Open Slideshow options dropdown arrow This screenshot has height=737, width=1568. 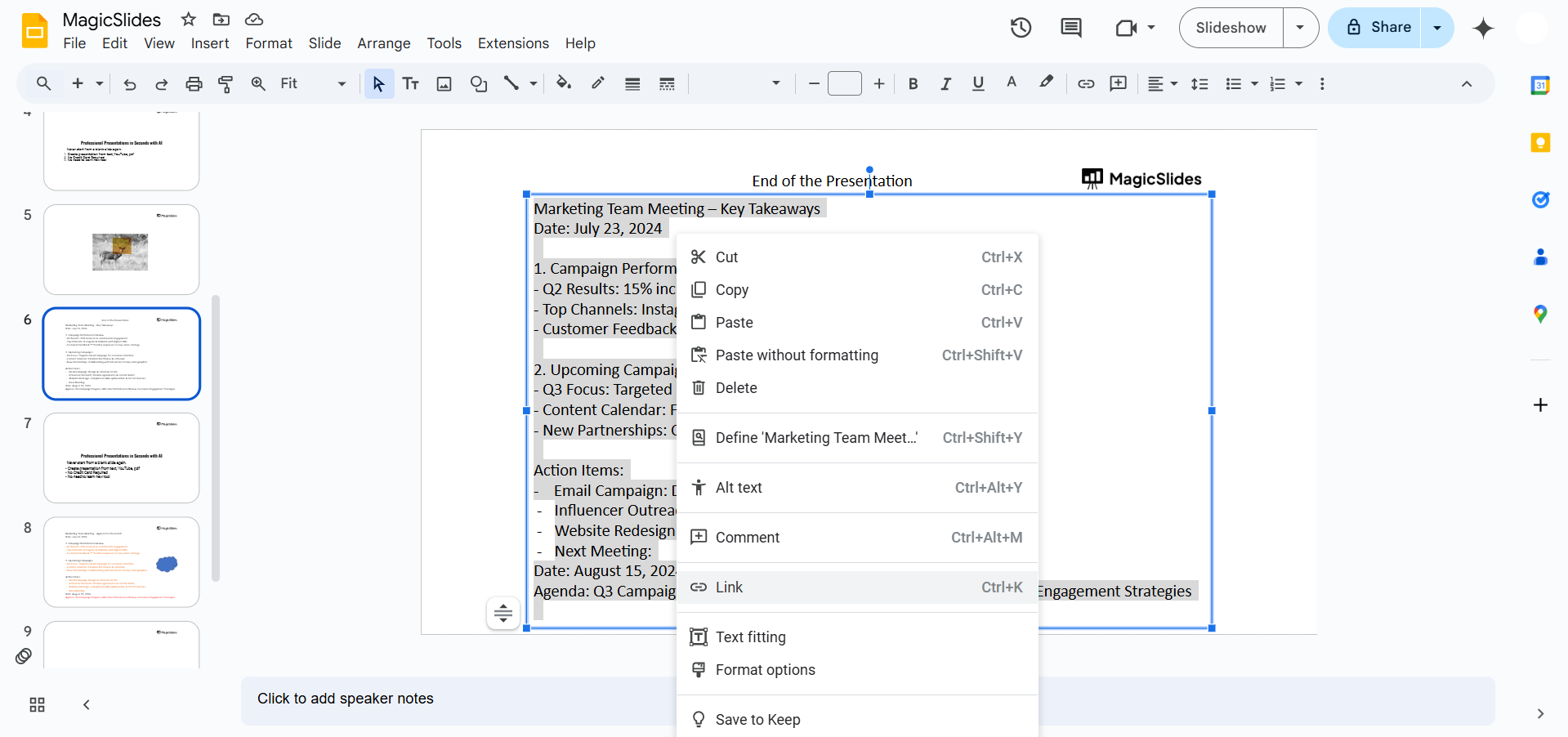tap(1301, 28)
